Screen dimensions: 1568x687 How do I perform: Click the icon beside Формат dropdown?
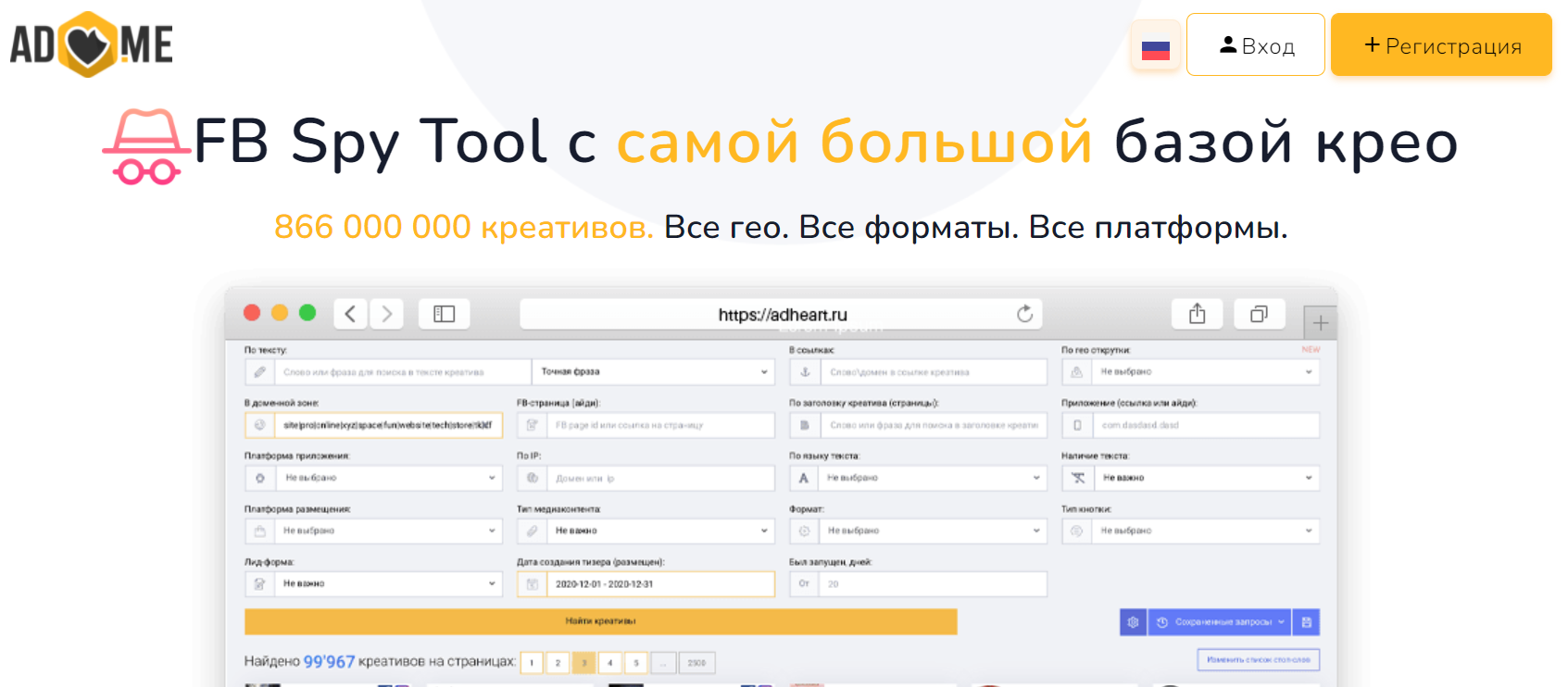click(x=805, y=531)
